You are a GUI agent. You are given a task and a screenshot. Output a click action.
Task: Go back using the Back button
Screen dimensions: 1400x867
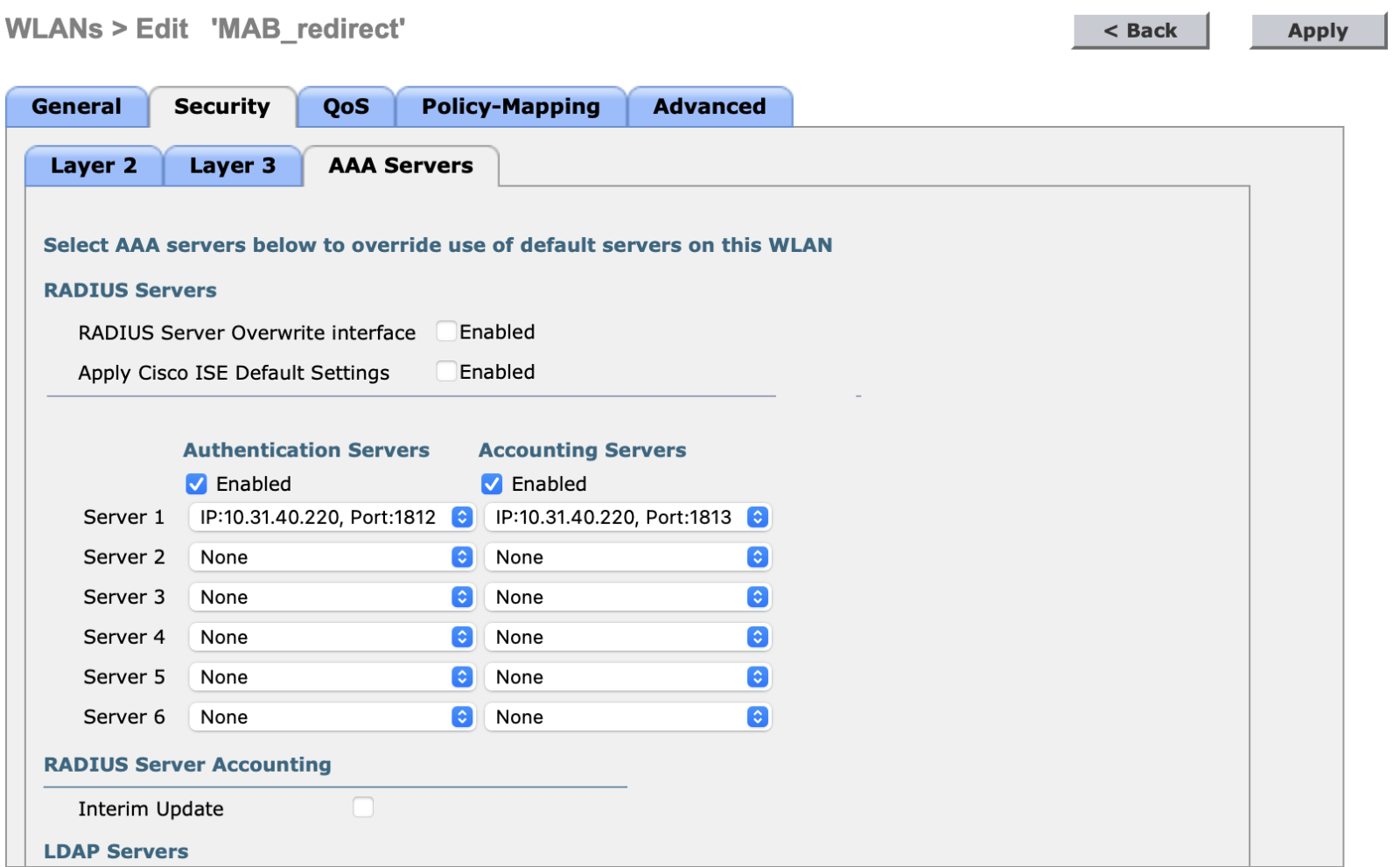[x=1140, y=31]
